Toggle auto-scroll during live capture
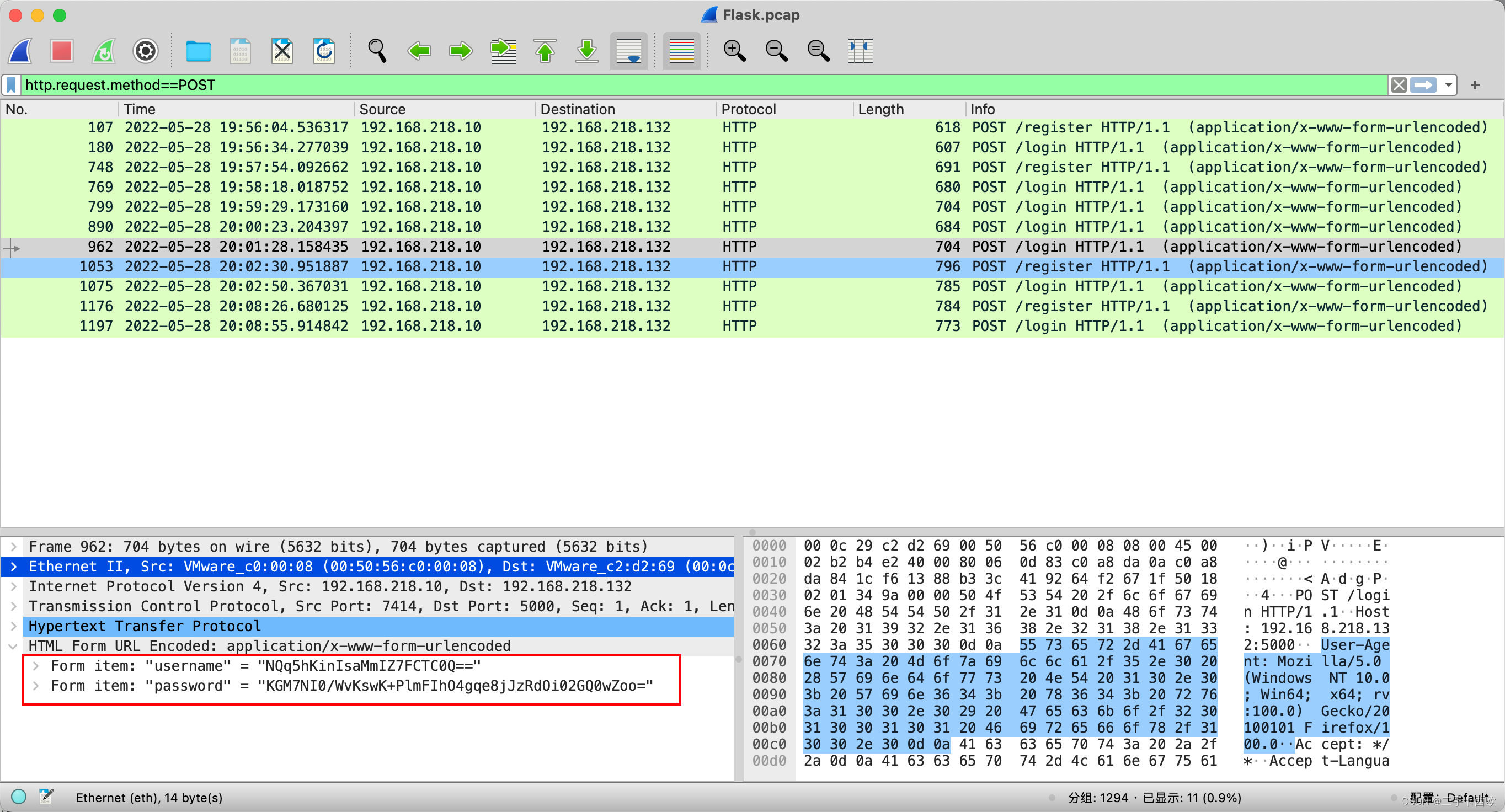The image size is (1505, 812). tap(628, 51)
